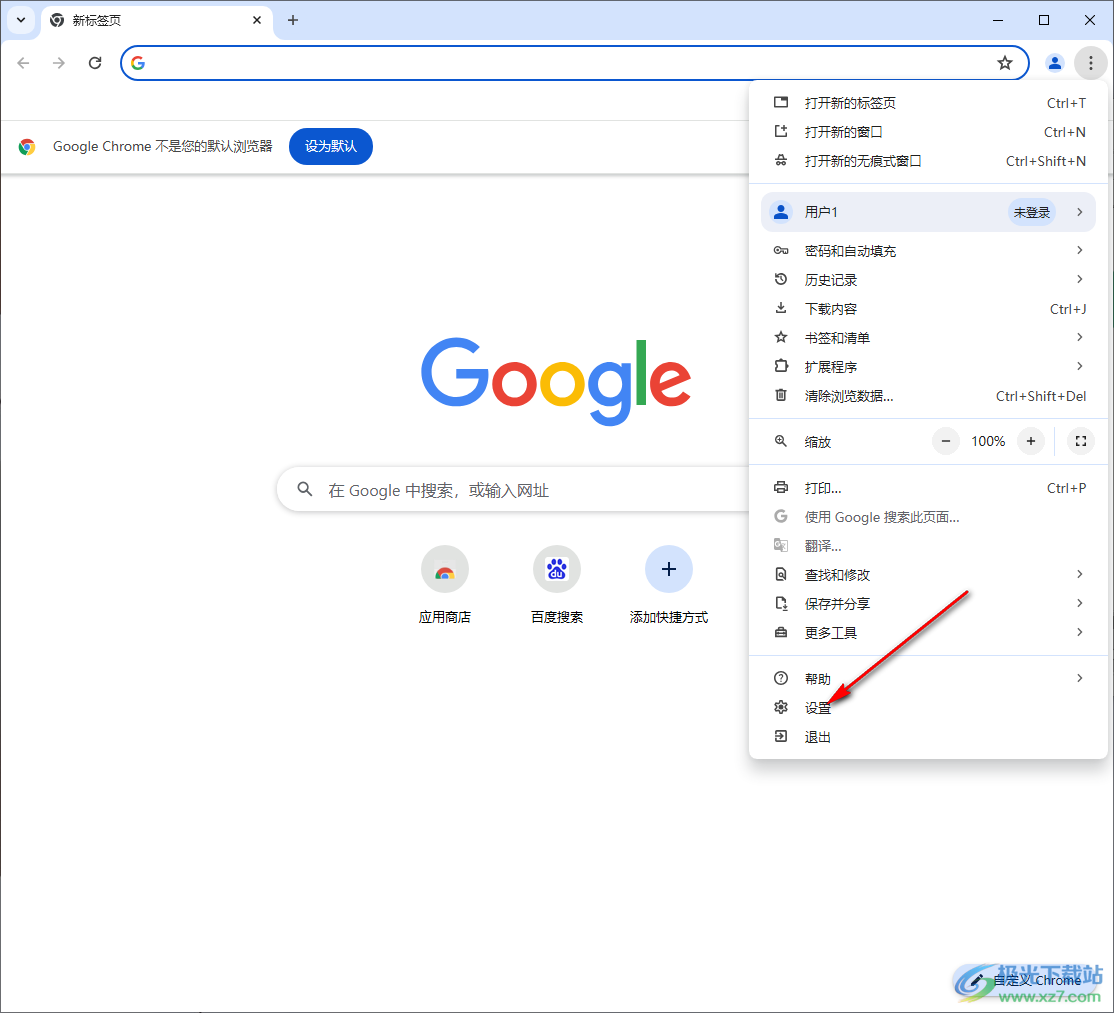This screenshot has height=1013, width=1114.
Task: Click 自定义 Chrome customize button
Action: (x=1027, y=981)
